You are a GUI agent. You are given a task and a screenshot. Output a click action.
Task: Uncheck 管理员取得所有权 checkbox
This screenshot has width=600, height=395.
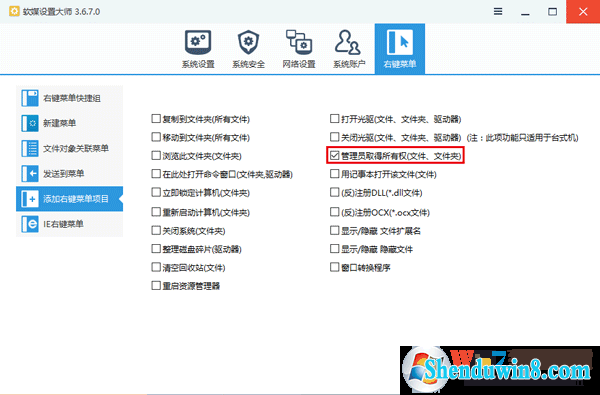pyautogui.click(x=334, y=155)
